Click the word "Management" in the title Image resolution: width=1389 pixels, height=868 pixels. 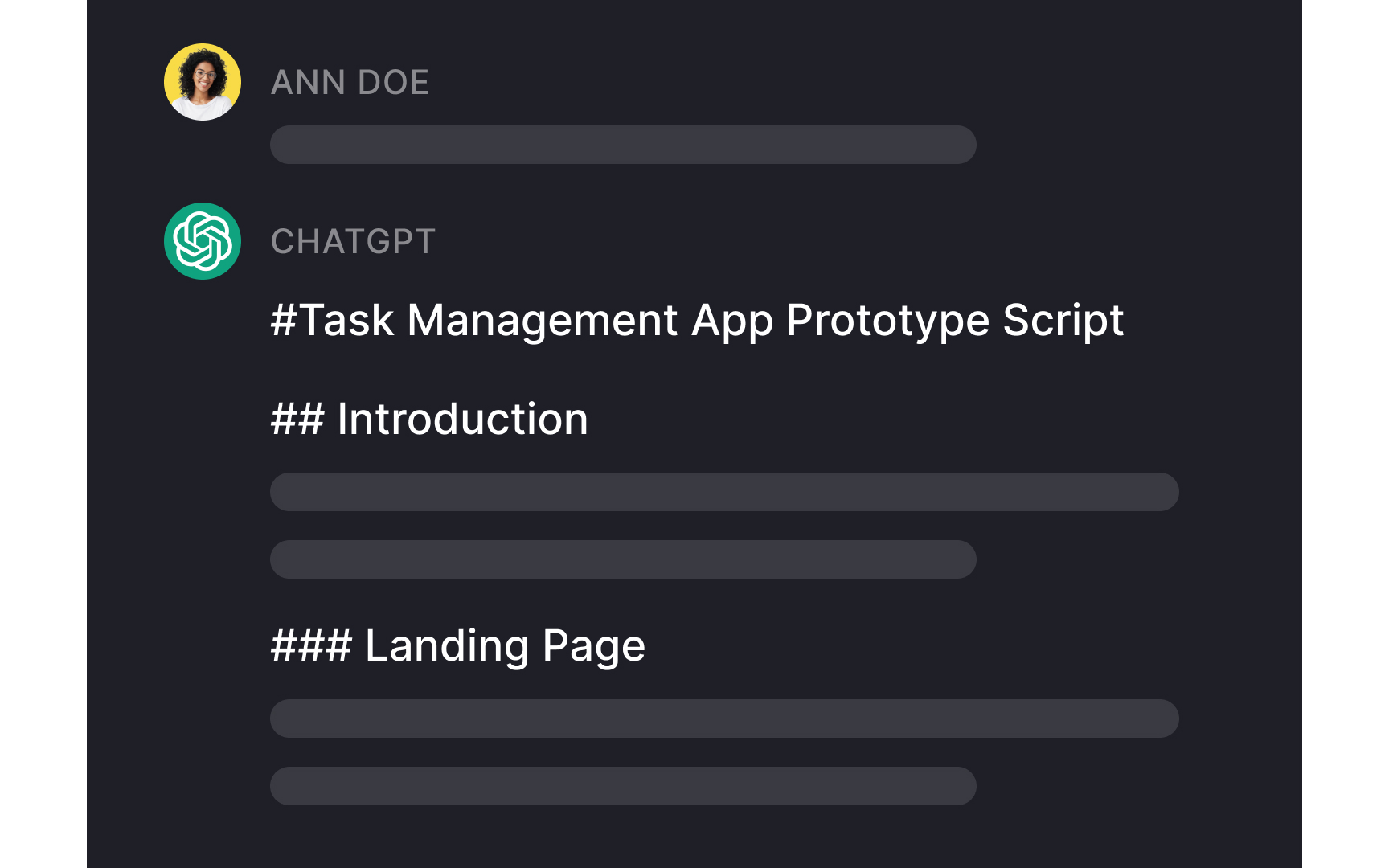543,320
